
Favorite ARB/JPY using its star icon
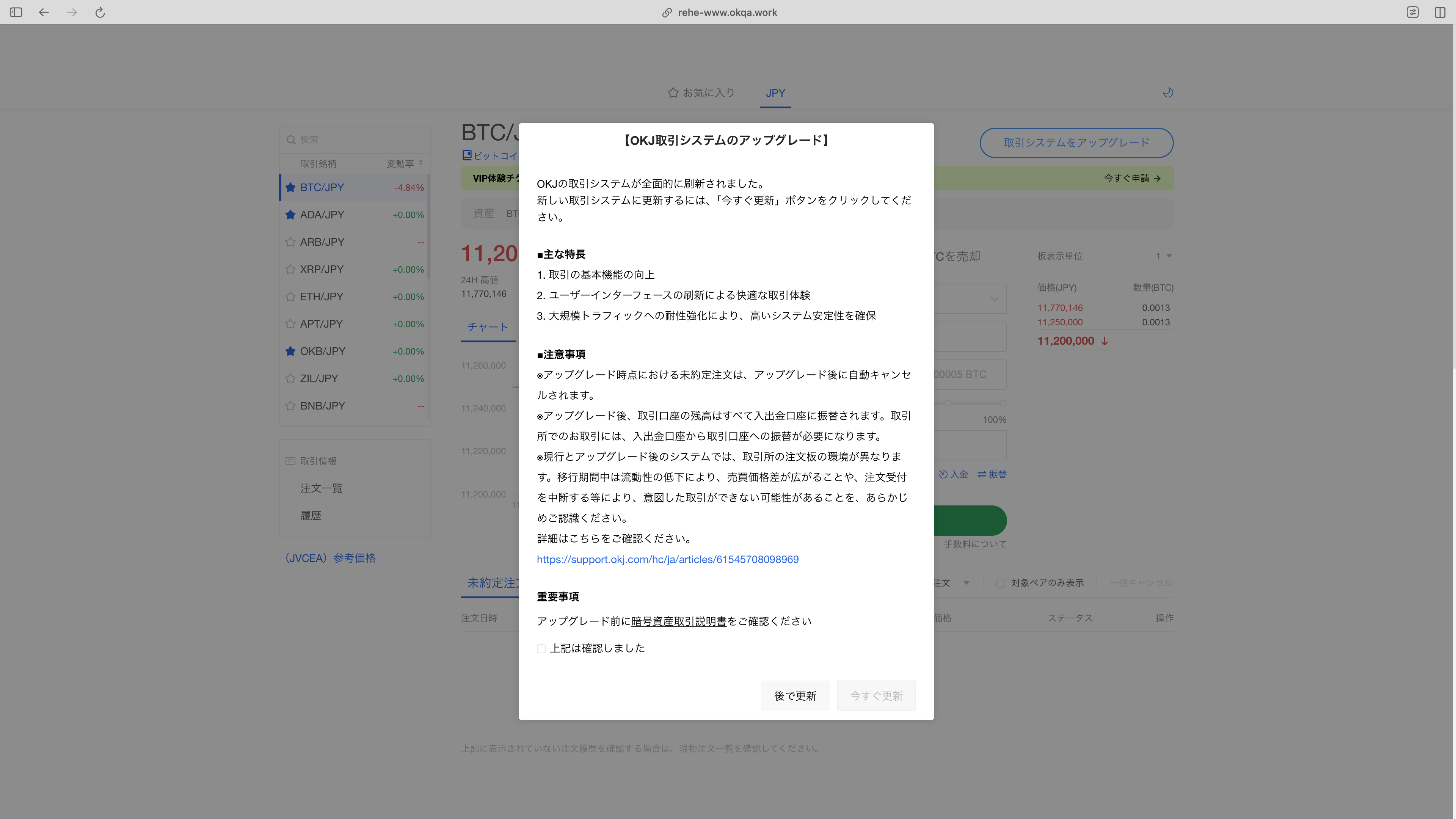tap(290, 242)
